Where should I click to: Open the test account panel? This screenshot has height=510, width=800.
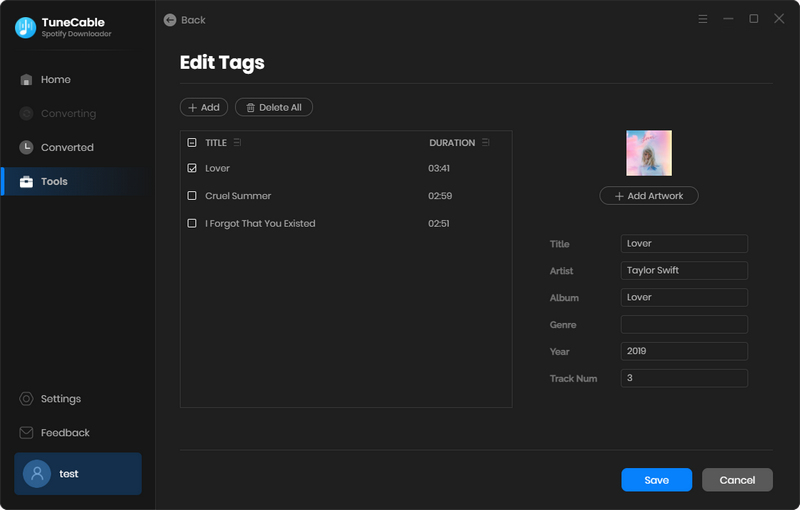(78, 474)
